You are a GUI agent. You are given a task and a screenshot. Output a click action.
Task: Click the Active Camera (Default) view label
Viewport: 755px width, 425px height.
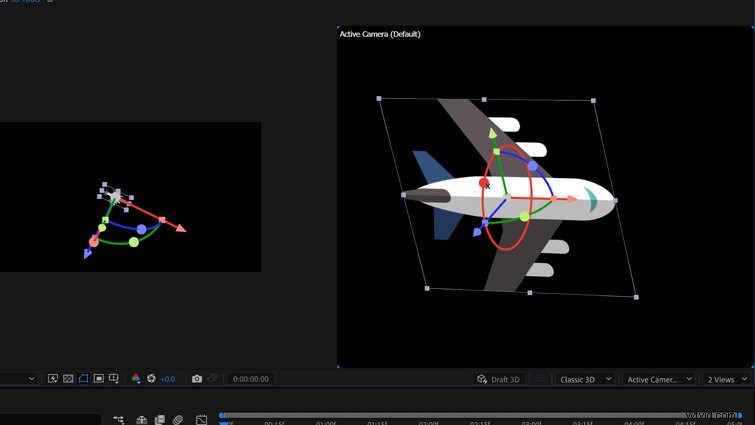[x=380, y=34]
